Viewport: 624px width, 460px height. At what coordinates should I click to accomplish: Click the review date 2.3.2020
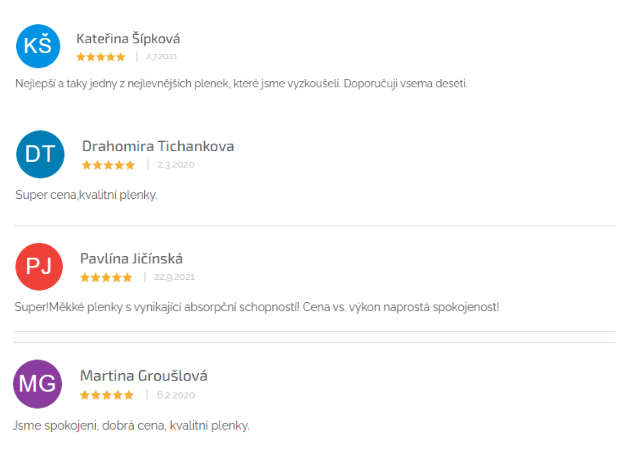176,165
